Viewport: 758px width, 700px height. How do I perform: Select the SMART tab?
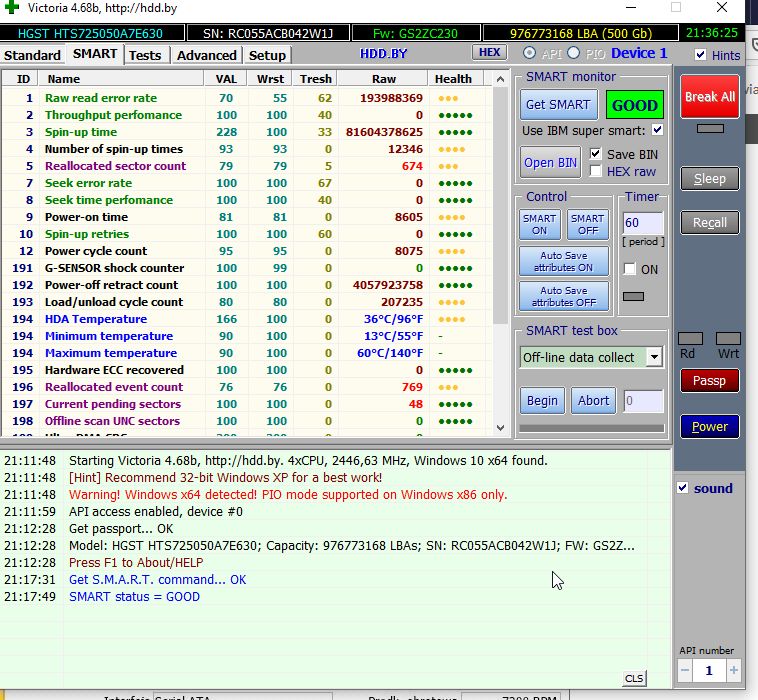pyautogui.click(x=95, y=54)
